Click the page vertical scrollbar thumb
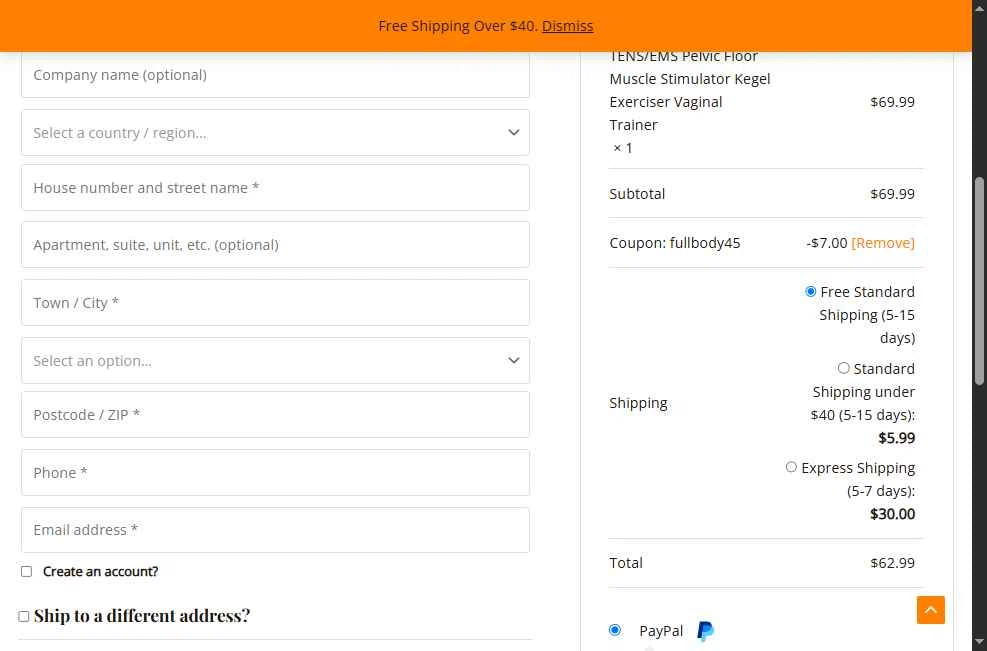987x651 pixels. click(979, 281)
